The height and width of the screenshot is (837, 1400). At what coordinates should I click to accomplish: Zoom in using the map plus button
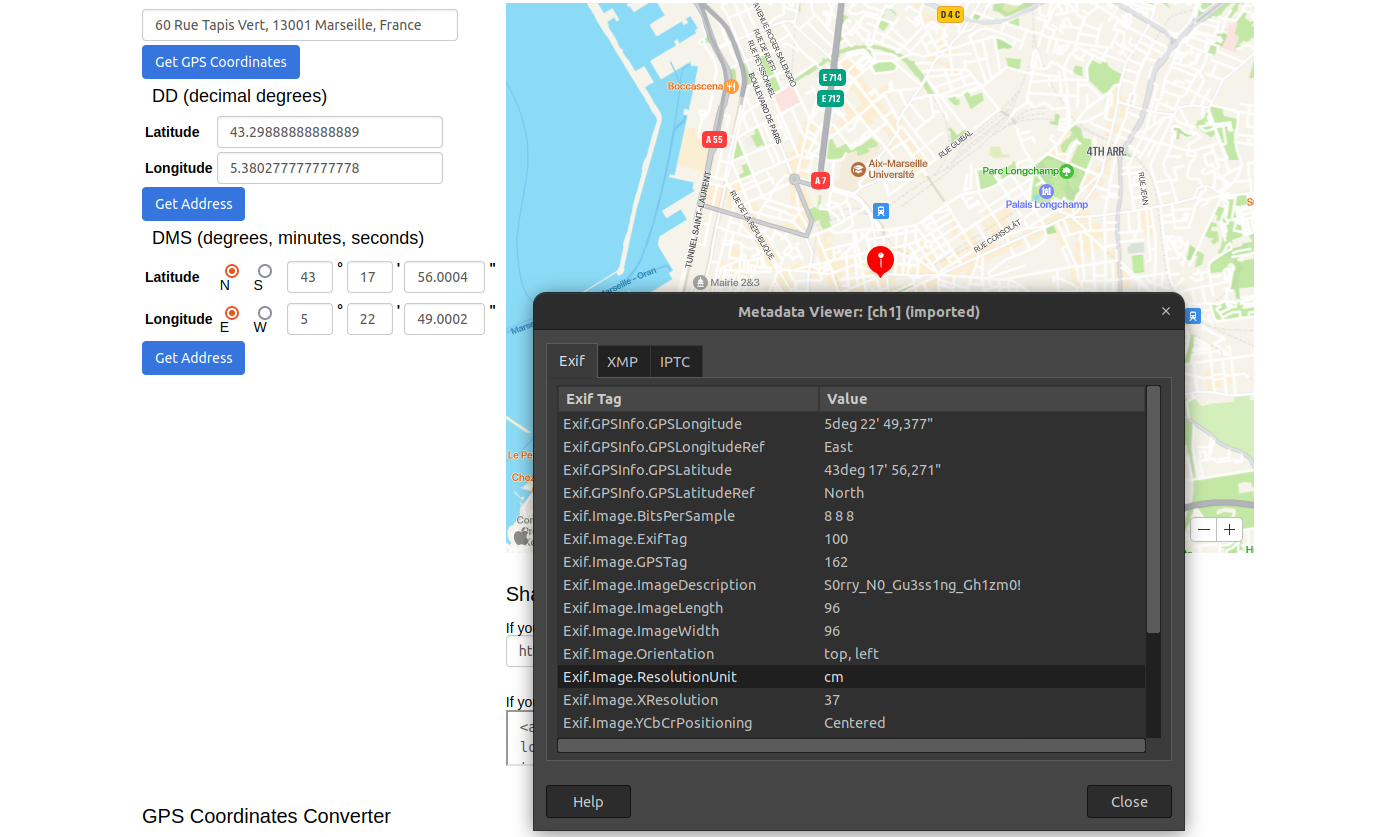(x=1229, y=529)
